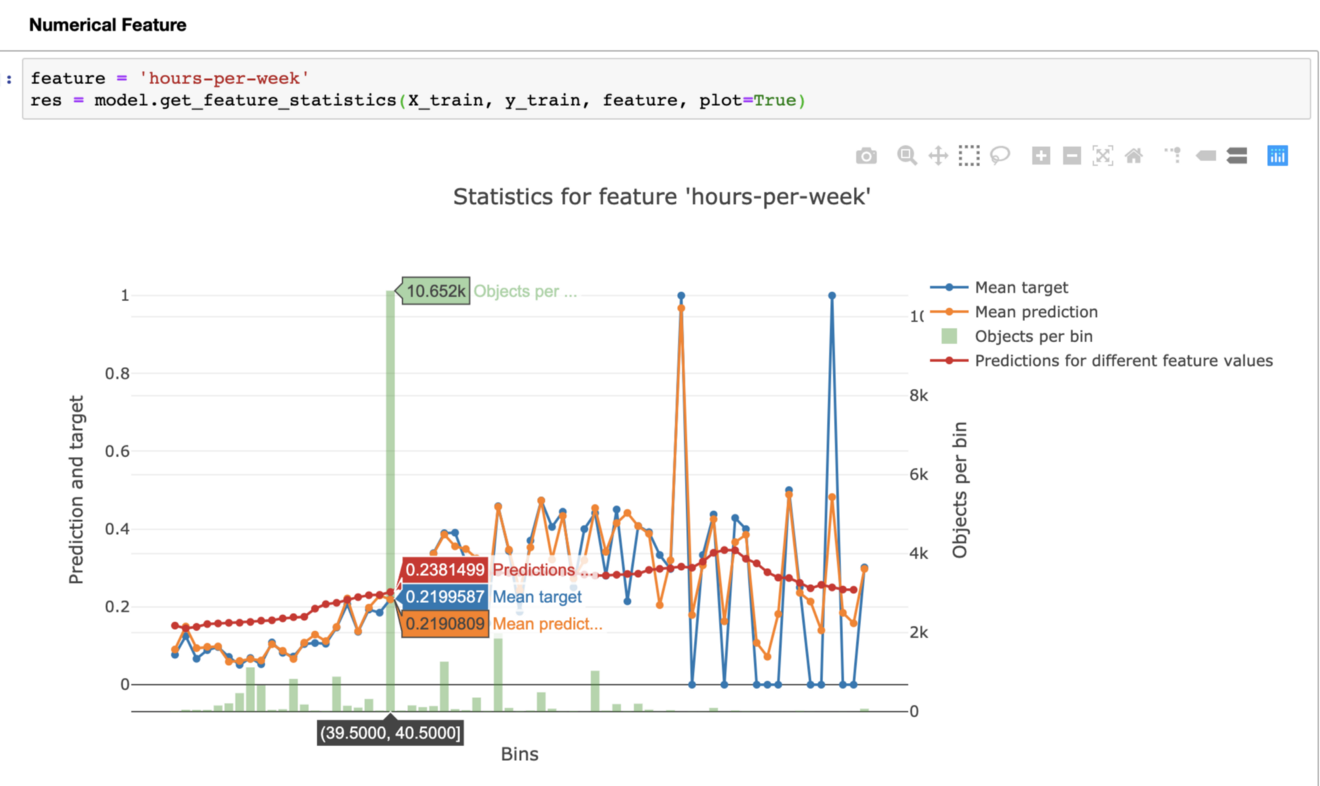
Task: Select the Zoom tool in modebar
Action: pos(907,156)
